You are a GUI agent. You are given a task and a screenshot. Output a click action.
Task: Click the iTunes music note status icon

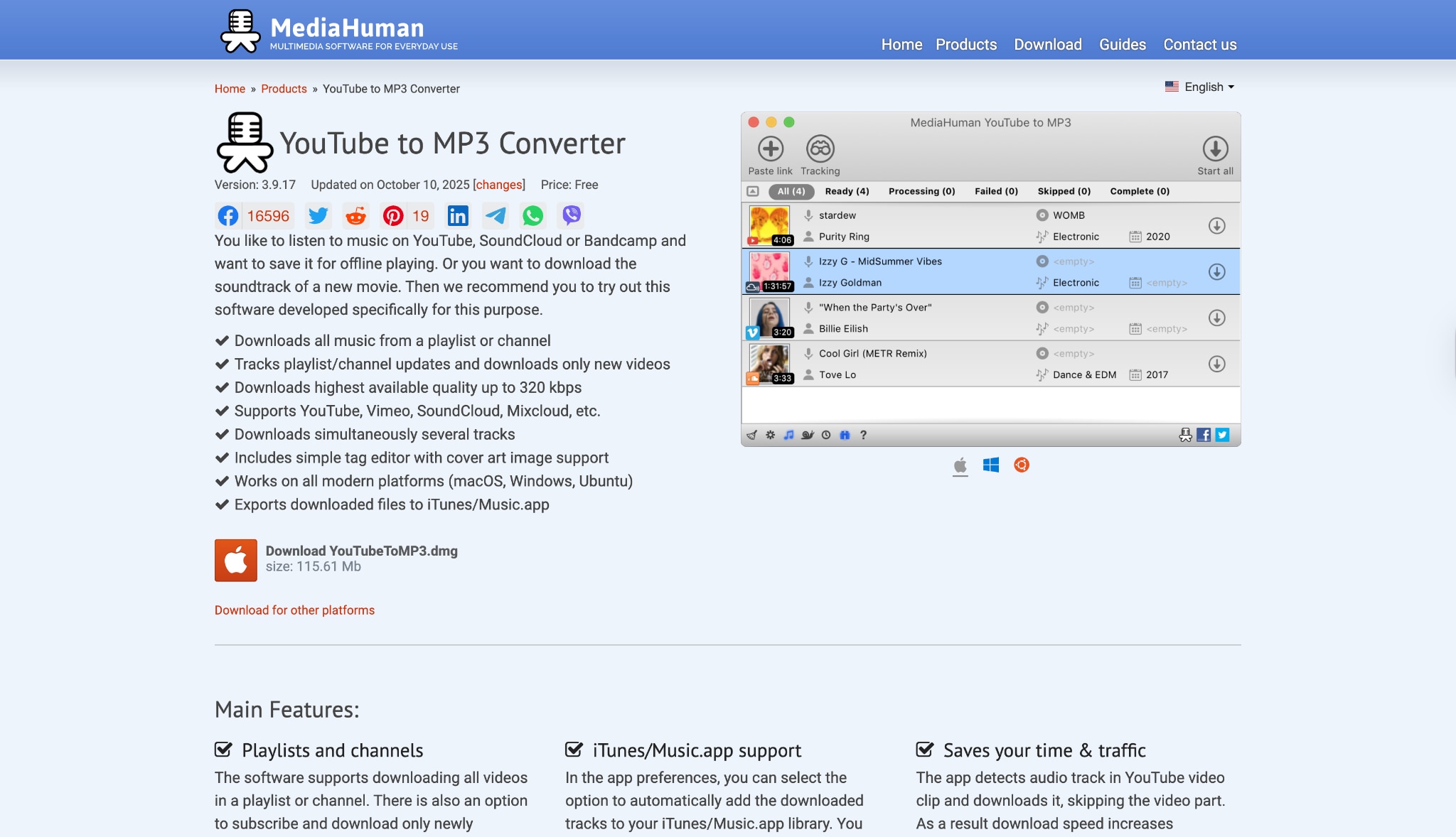pos(788,434)
